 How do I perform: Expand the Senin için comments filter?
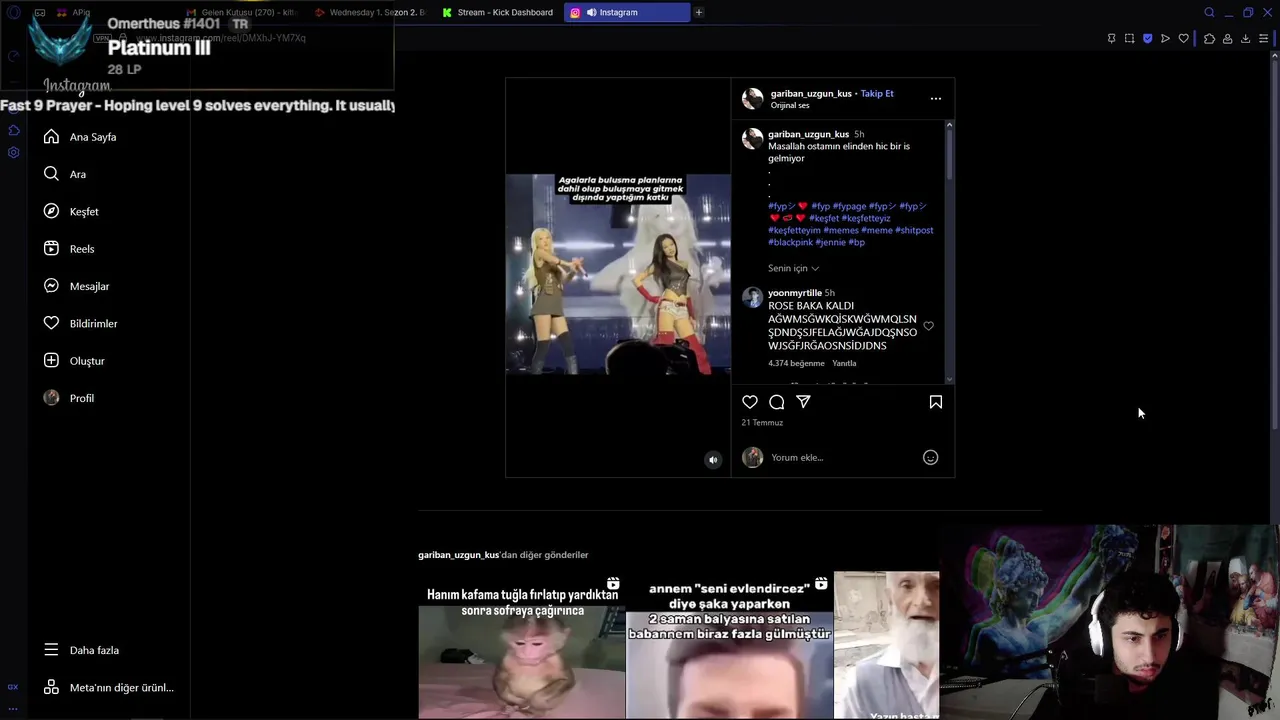pos(793,268)
